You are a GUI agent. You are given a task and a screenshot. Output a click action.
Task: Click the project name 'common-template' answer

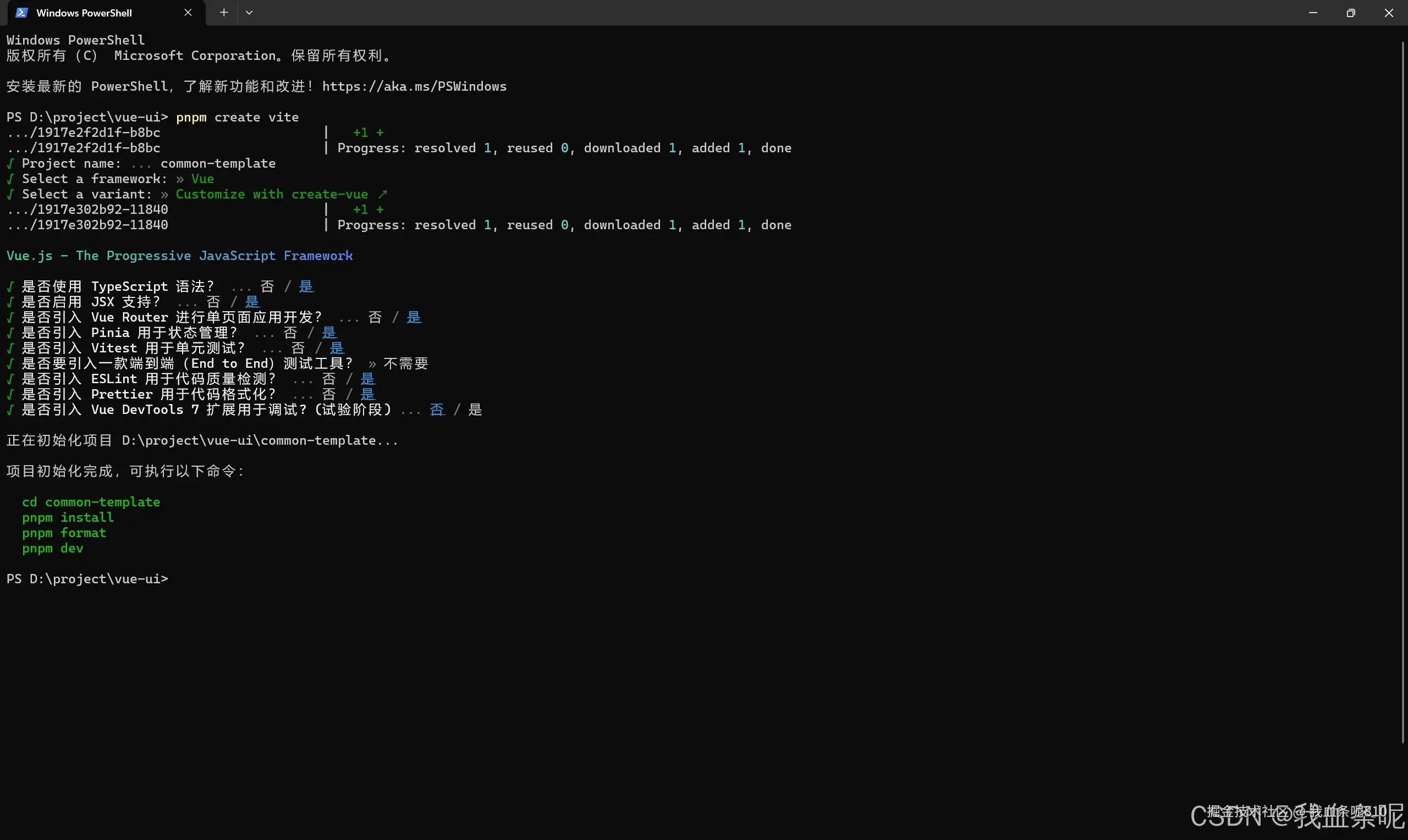218,164
